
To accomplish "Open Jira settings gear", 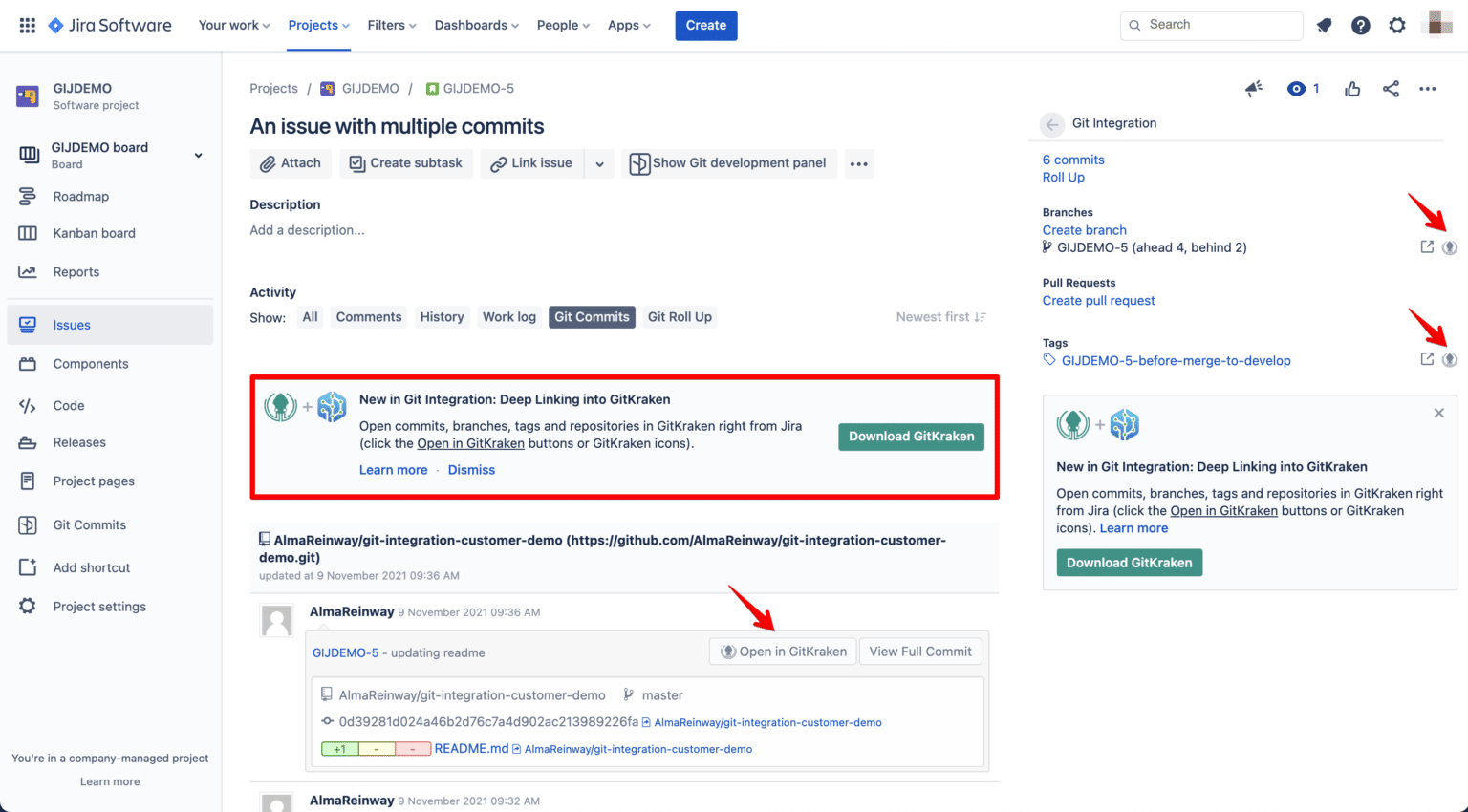I will click(1396, 26).
